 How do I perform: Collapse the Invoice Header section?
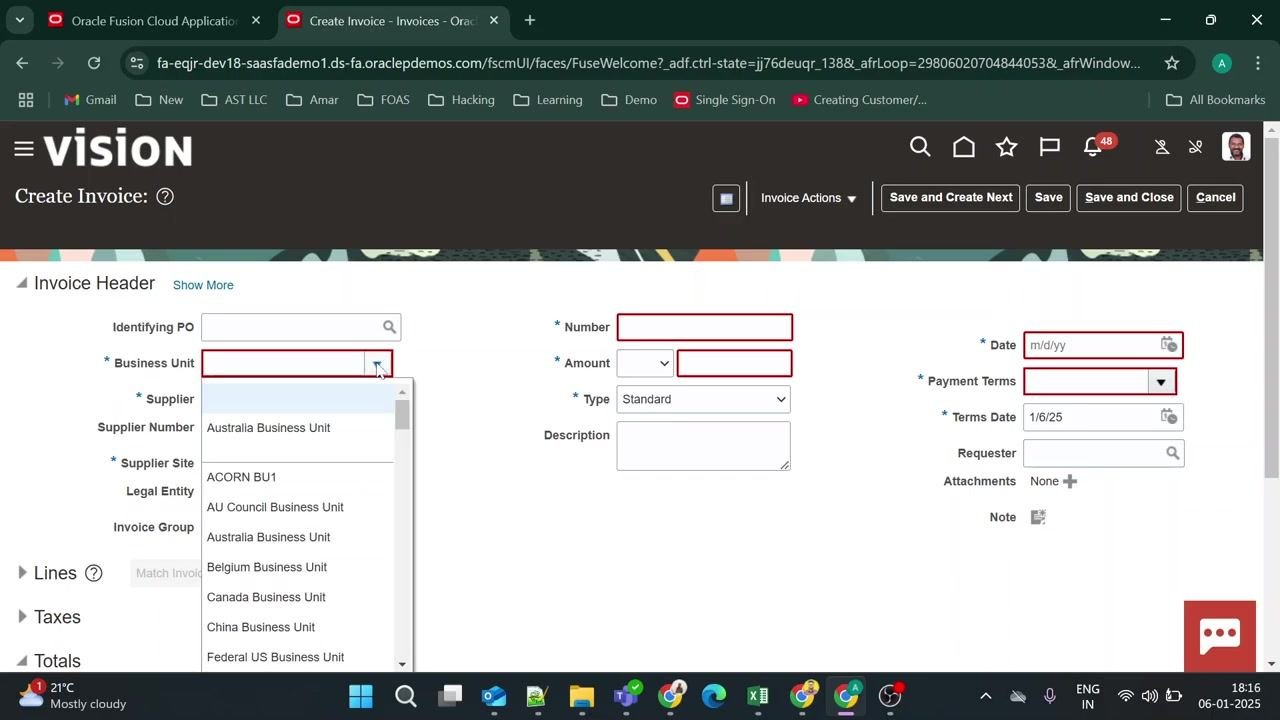tap(21, 284)
